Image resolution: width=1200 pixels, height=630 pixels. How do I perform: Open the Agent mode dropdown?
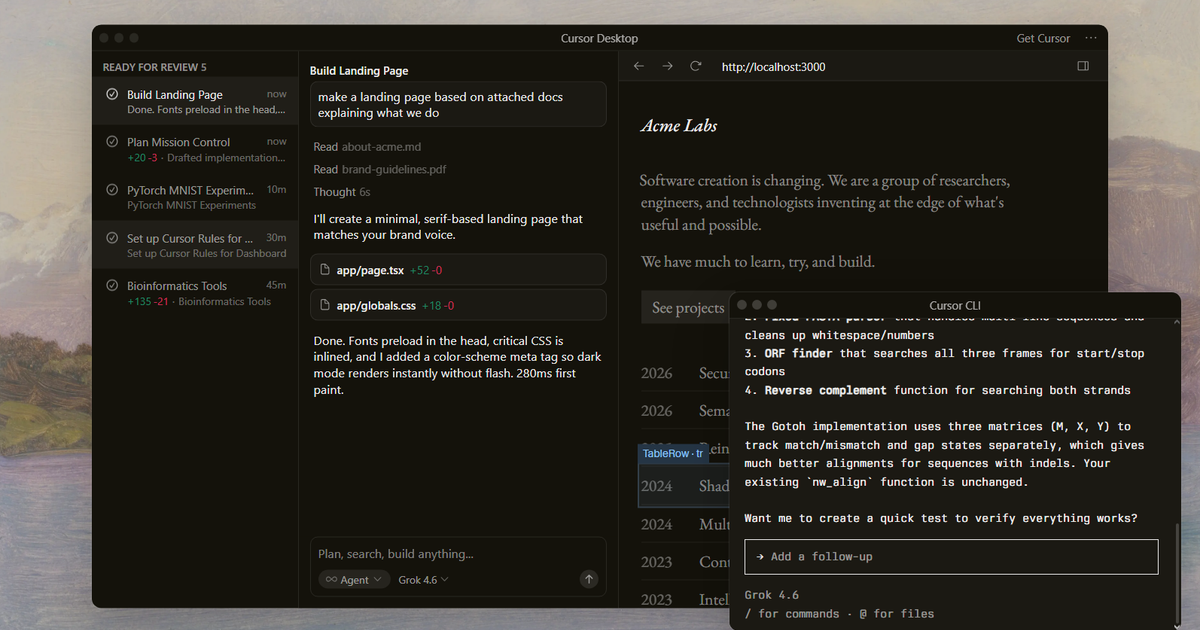[x=354, y=580]
